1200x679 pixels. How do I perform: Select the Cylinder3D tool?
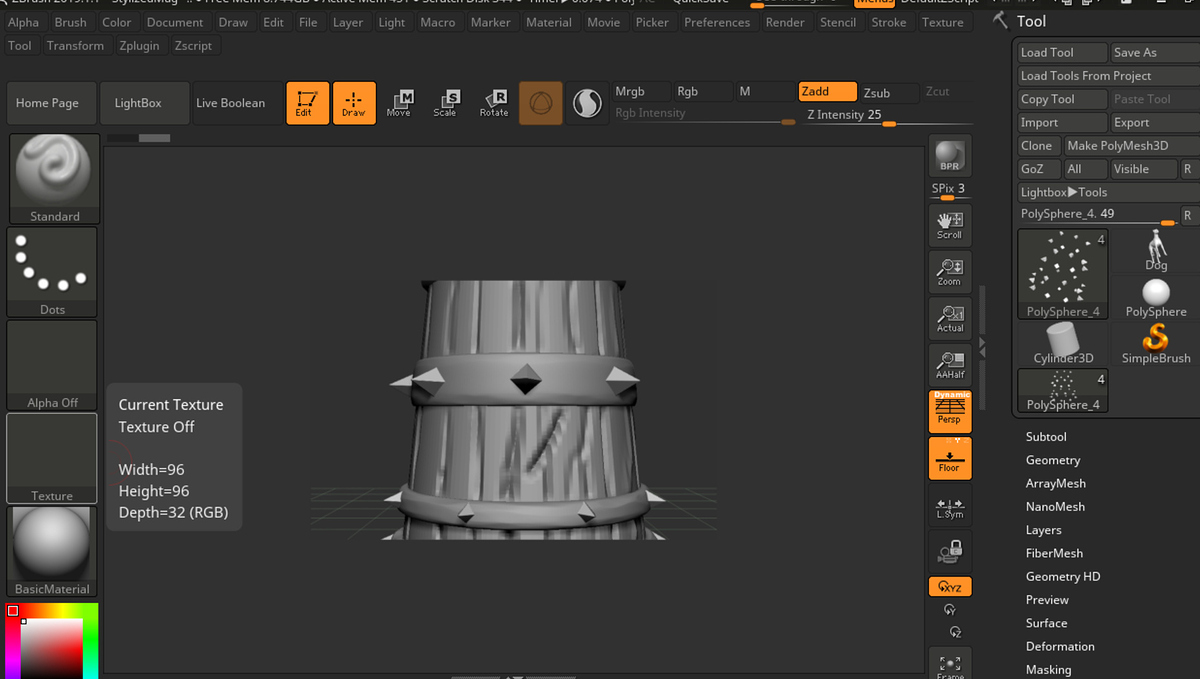coord(1063,343)
